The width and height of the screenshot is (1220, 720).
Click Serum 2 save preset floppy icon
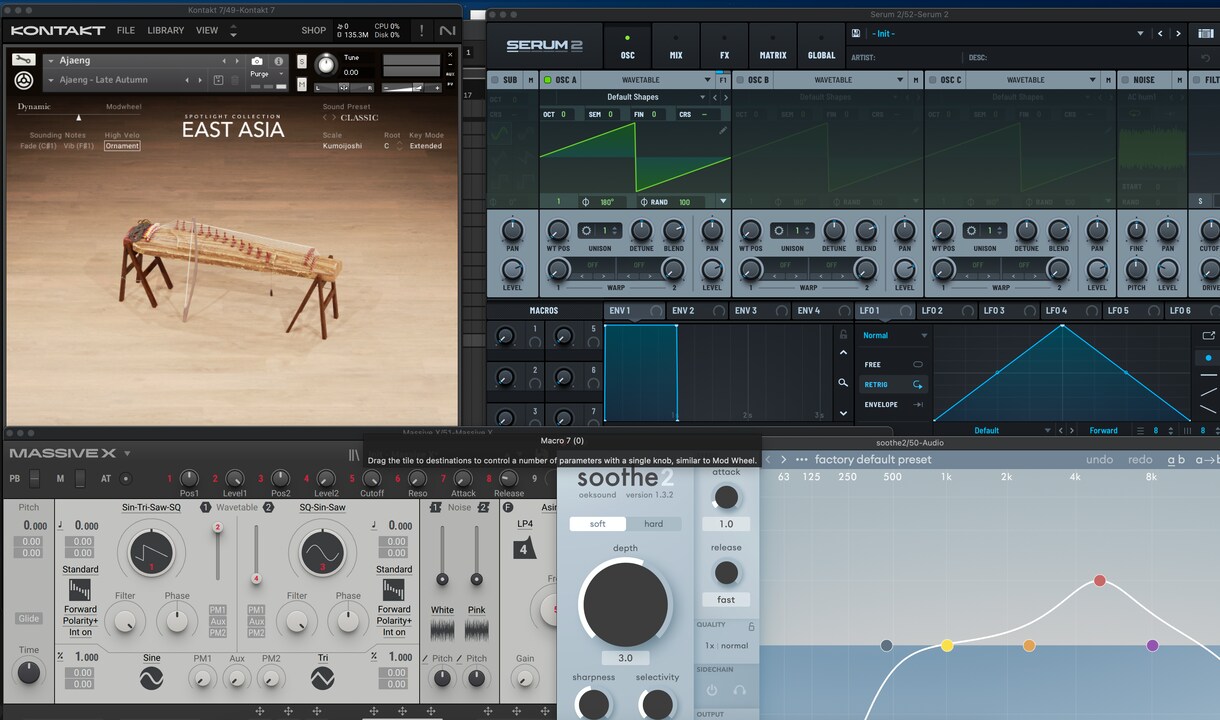(856, 33)
